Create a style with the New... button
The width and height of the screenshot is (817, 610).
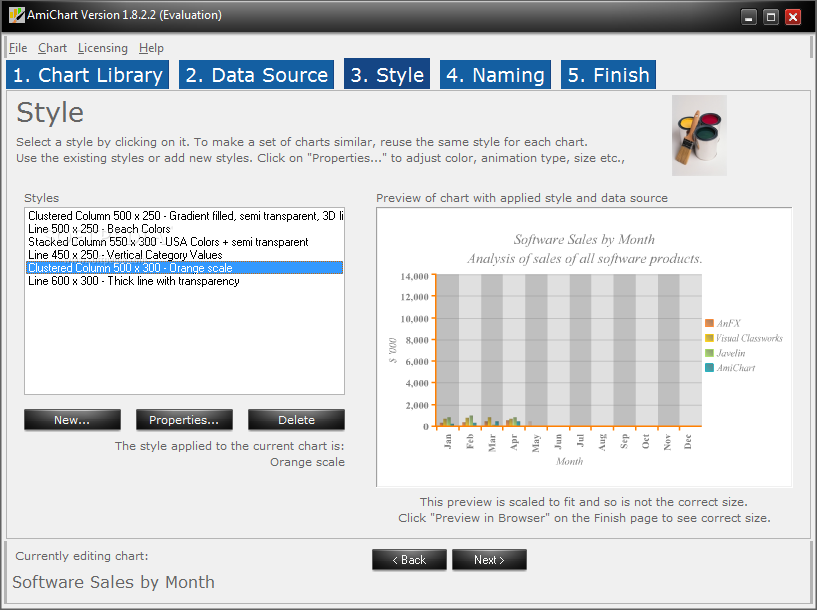click(x=72, y=420)
